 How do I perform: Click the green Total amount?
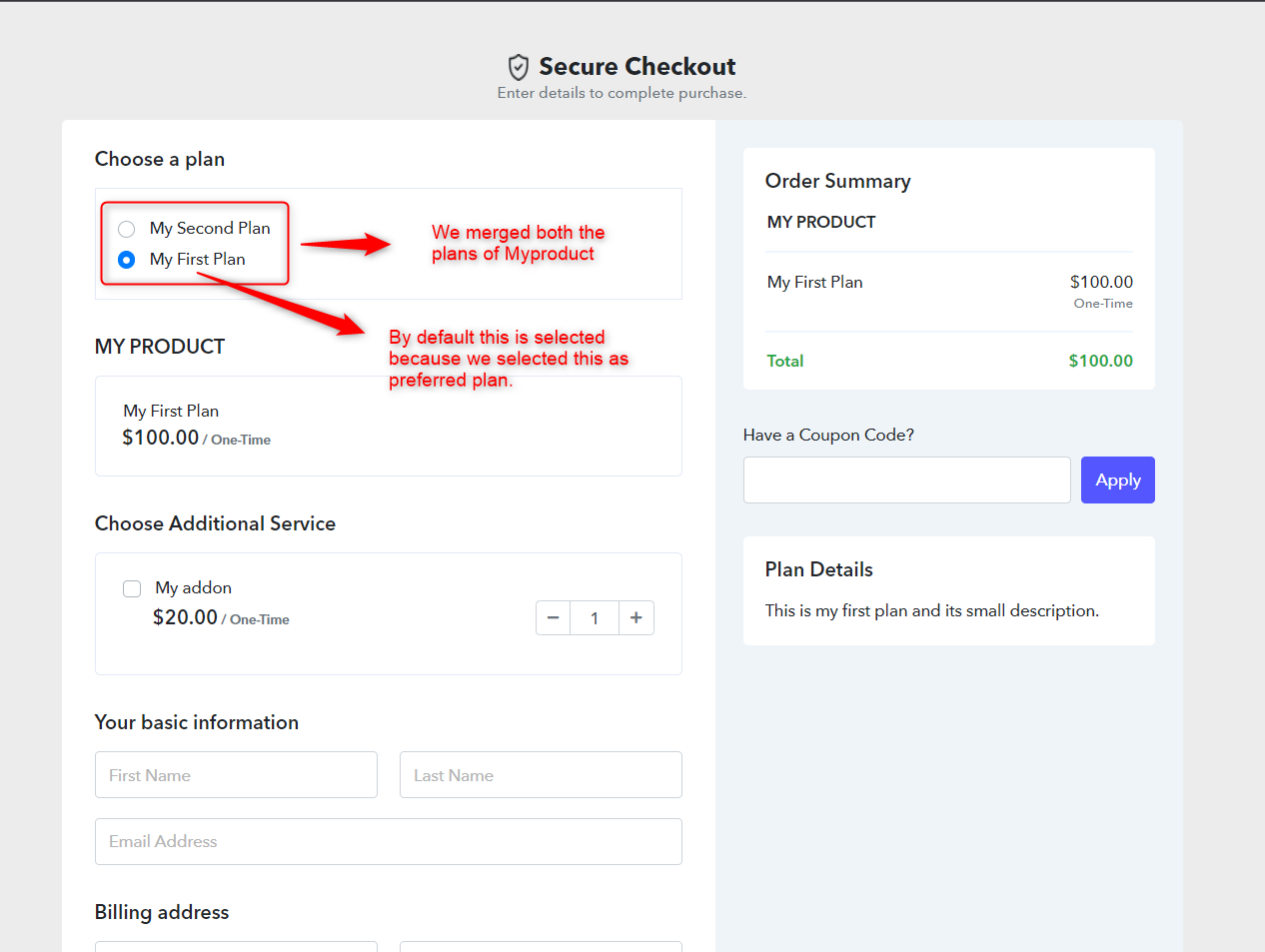pyautogui.click(x=1100, y=362)
